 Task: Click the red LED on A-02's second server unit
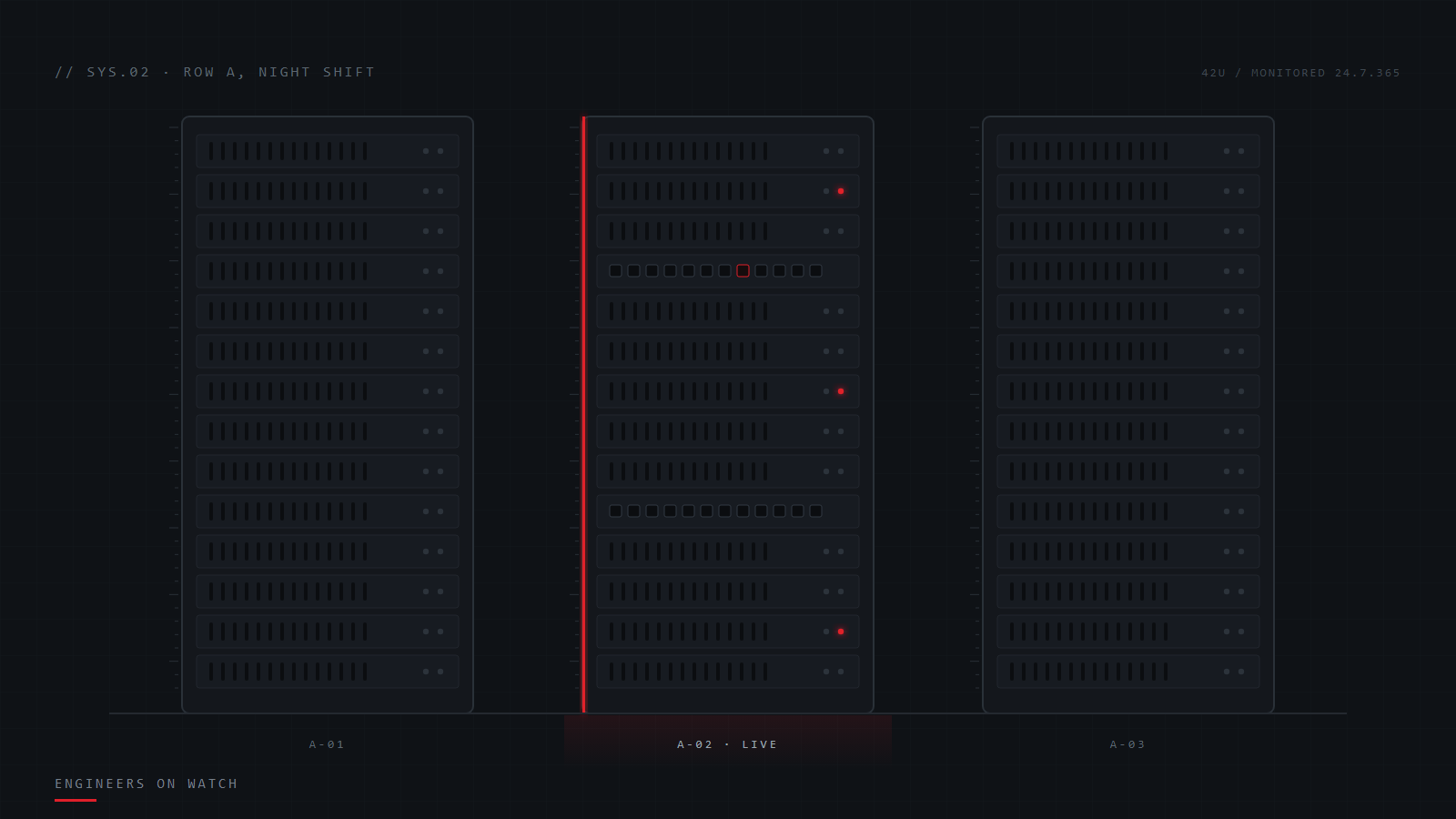(x=841, y=191)
